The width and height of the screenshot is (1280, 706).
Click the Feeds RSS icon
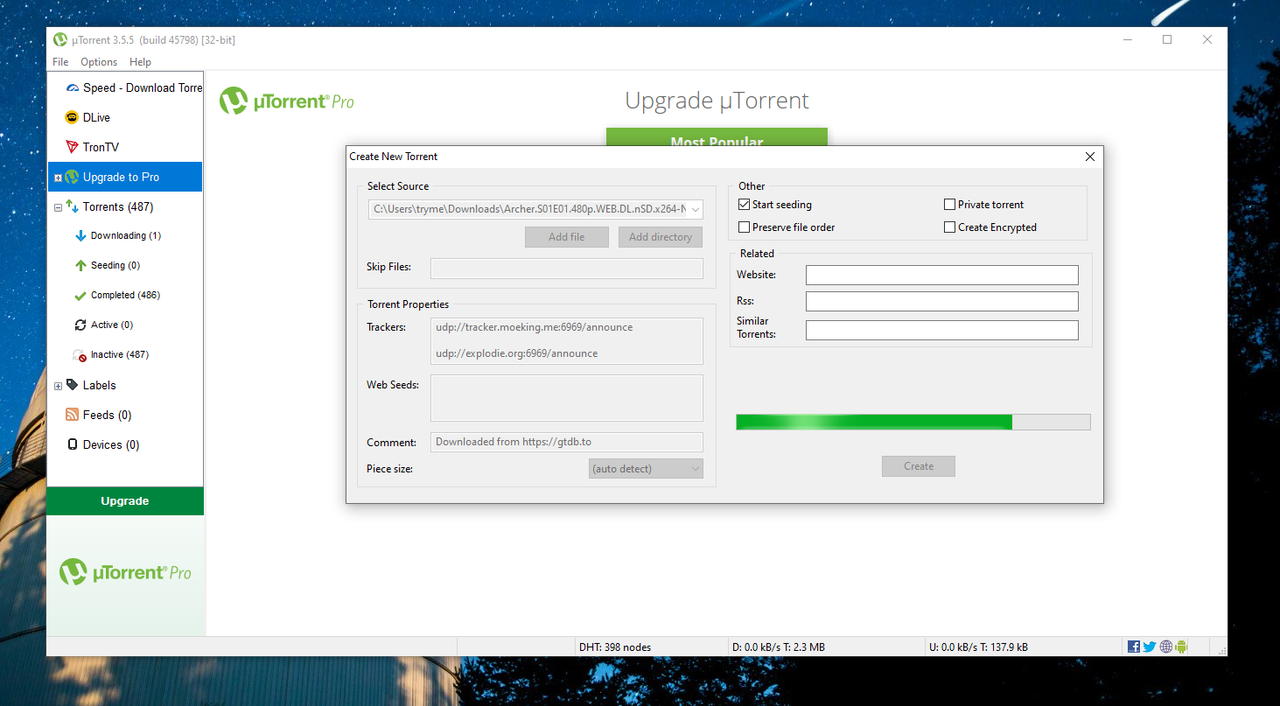pos(72,415)
